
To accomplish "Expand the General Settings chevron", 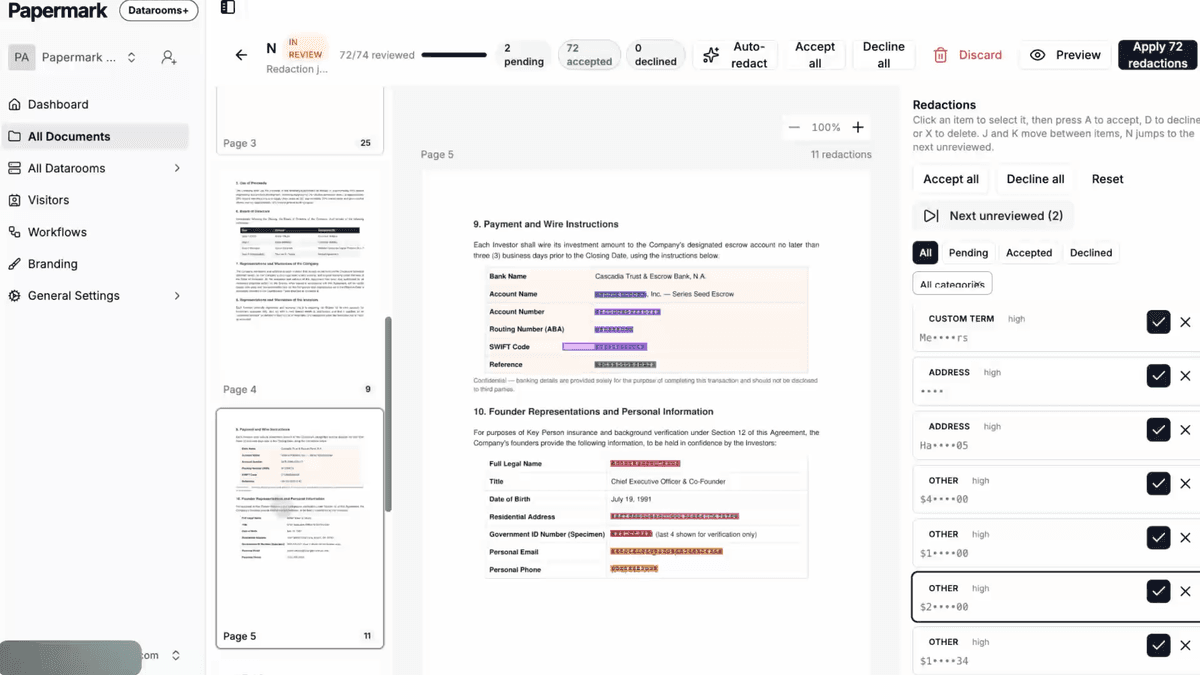I will click(177, 296).
